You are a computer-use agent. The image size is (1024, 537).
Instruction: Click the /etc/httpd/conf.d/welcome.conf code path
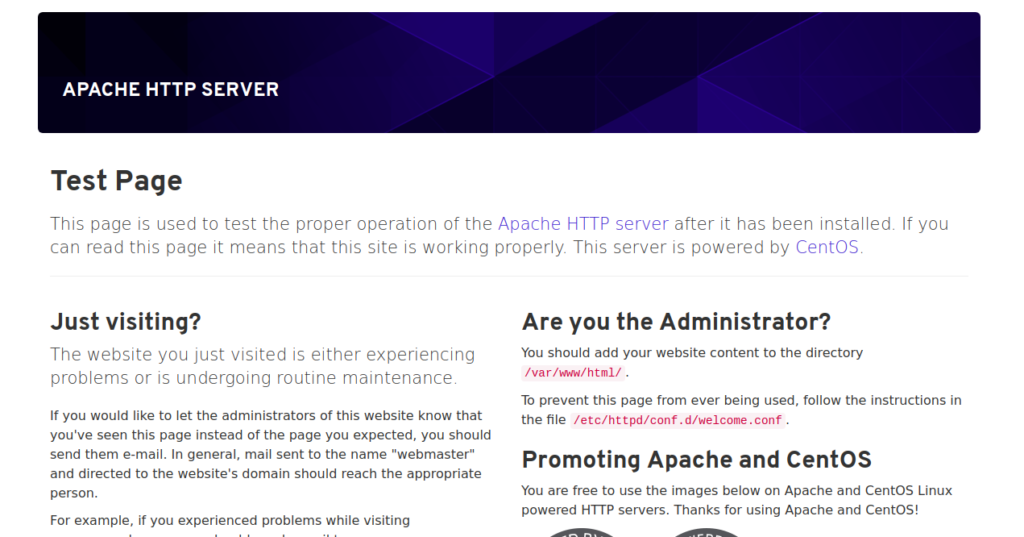tap(677, 421)
